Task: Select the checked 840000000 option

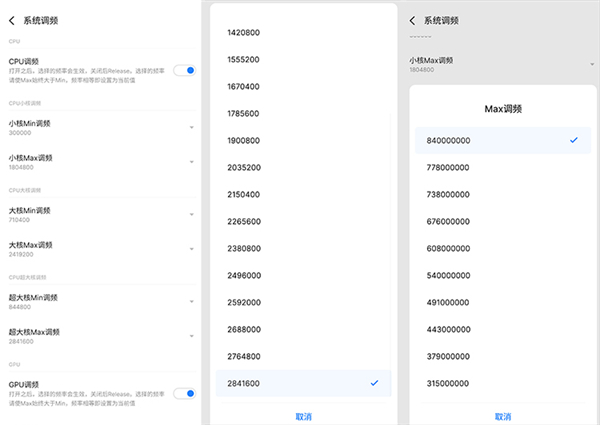Action: 502,140
